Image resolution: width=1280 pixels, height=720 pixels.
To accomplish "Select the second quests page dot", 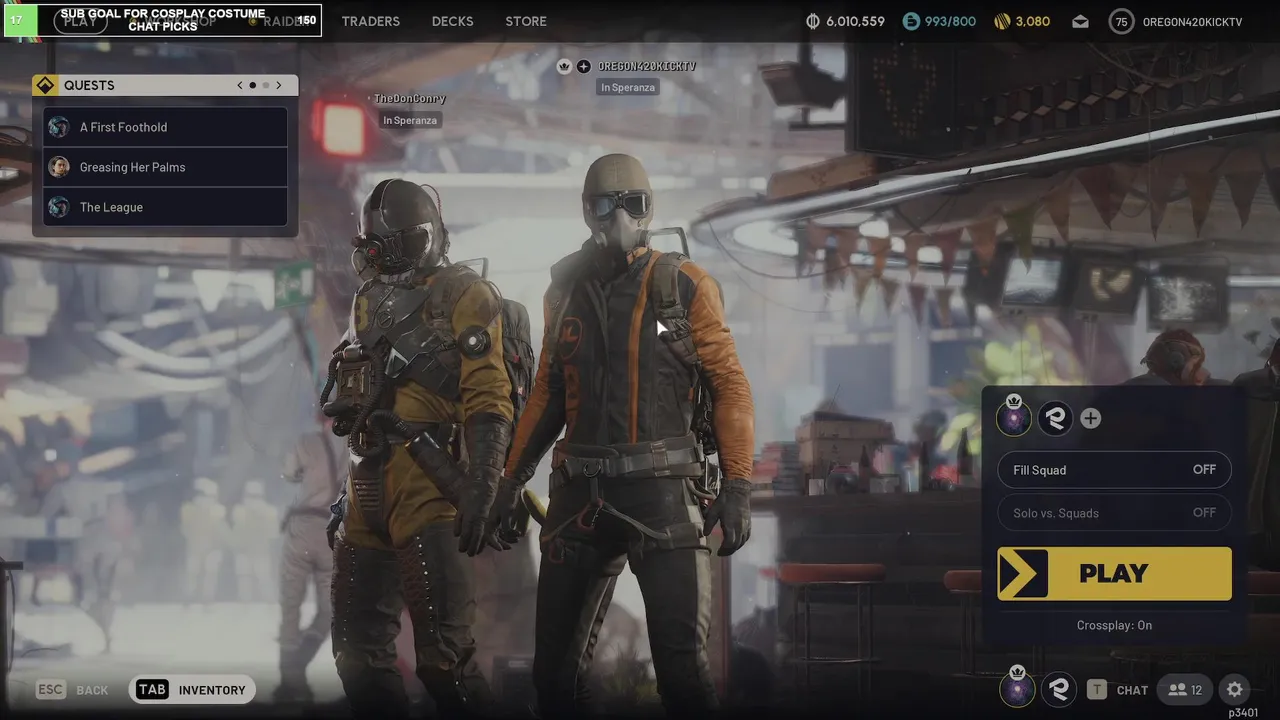I will click(266, 85).
